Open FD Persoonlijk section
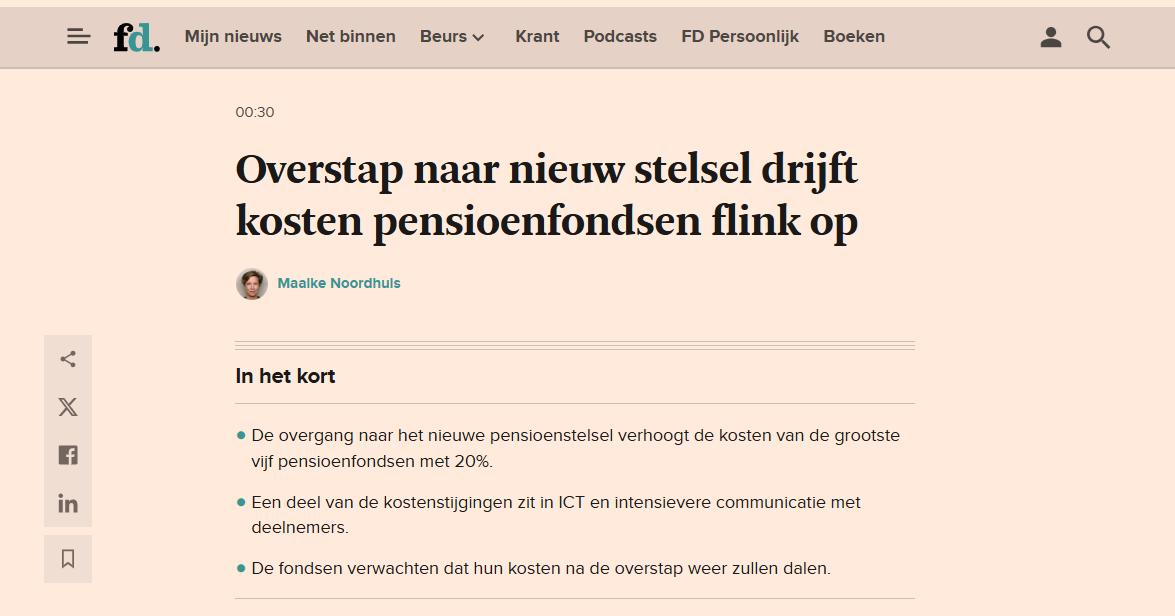Viewport: 1175px width, 616px height. click(740, 37)
